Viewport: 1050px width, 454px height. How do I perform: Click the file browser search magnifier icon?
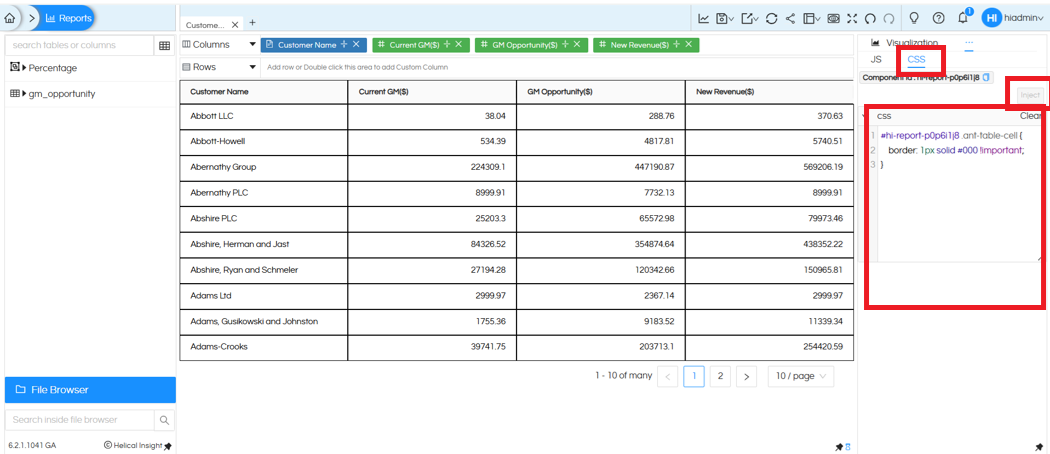coord(164,420)
